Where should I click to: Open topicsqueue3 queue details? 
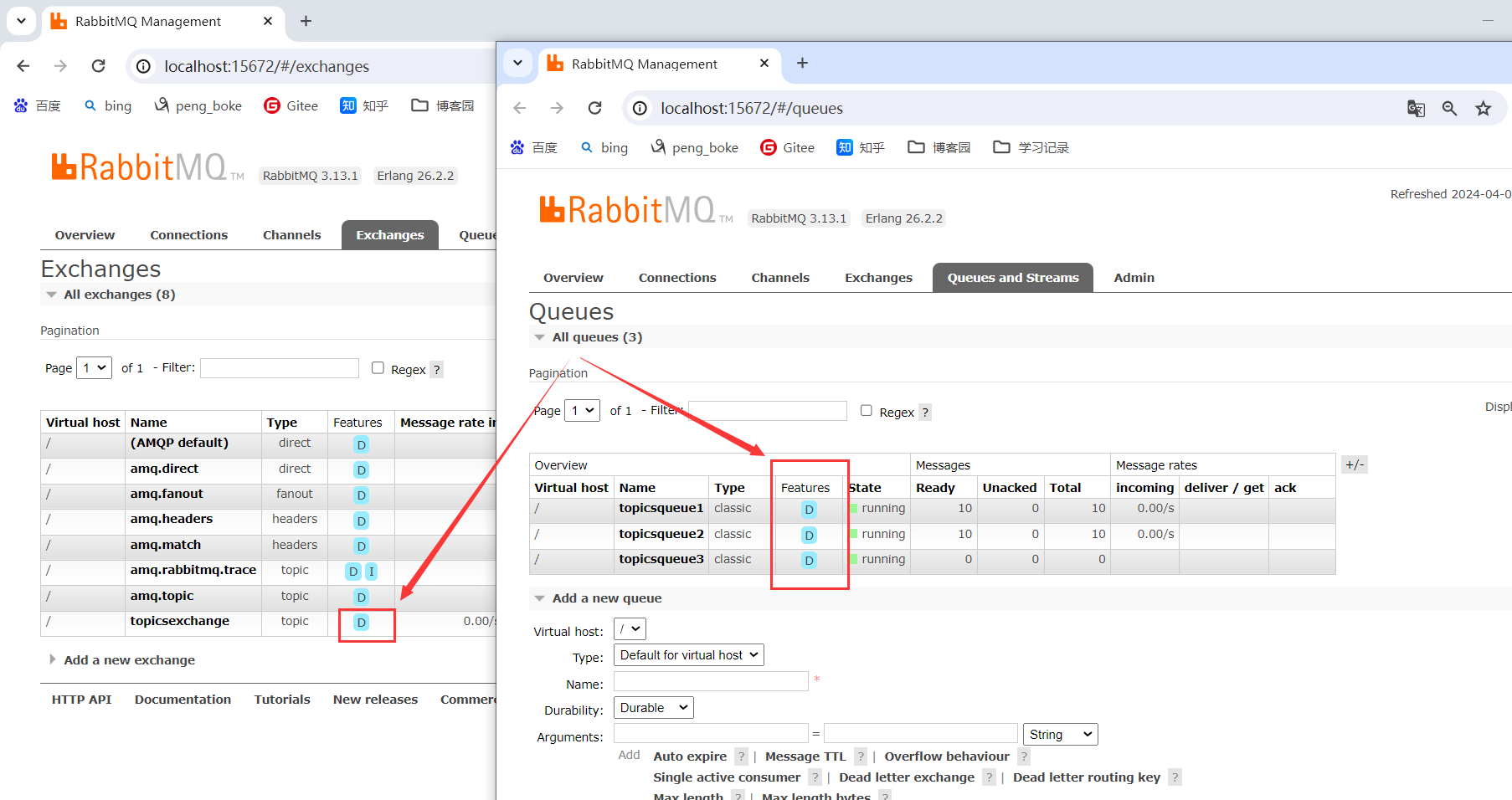click(661, 559)
